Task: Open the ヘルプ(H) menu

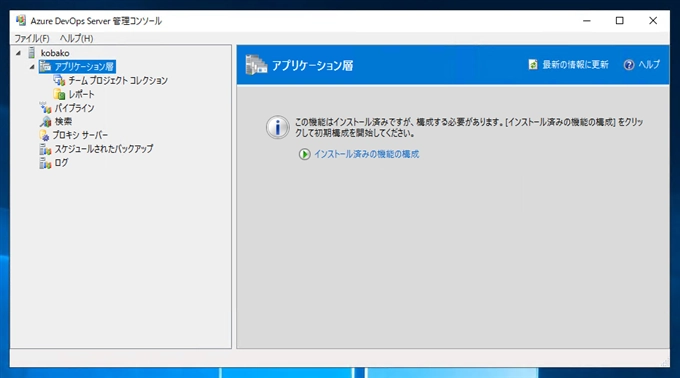Action: (76, 38)
